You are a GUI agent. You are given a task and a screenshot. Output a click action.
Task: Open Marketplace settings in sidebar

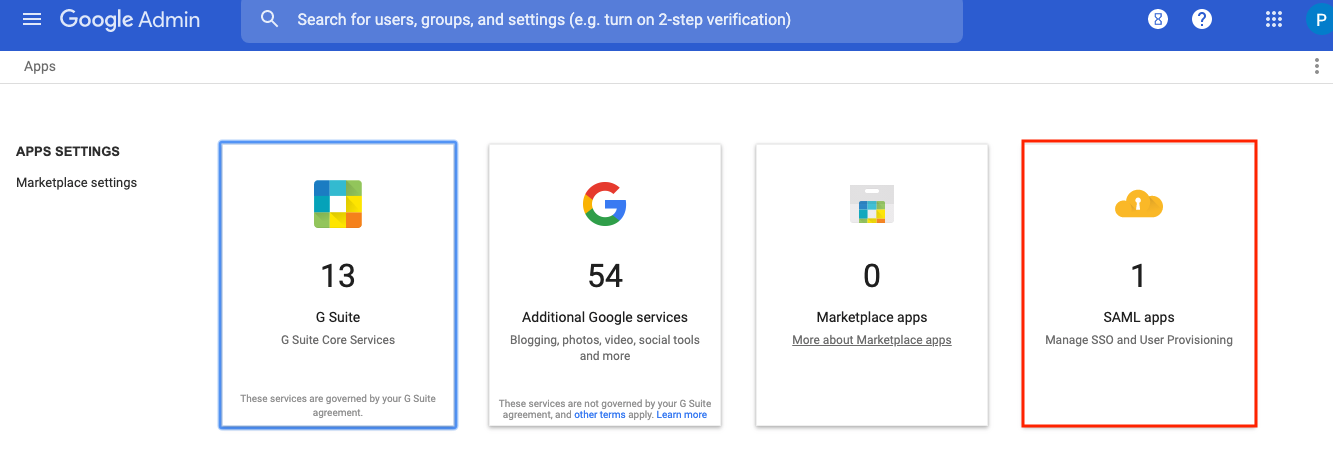77,182
